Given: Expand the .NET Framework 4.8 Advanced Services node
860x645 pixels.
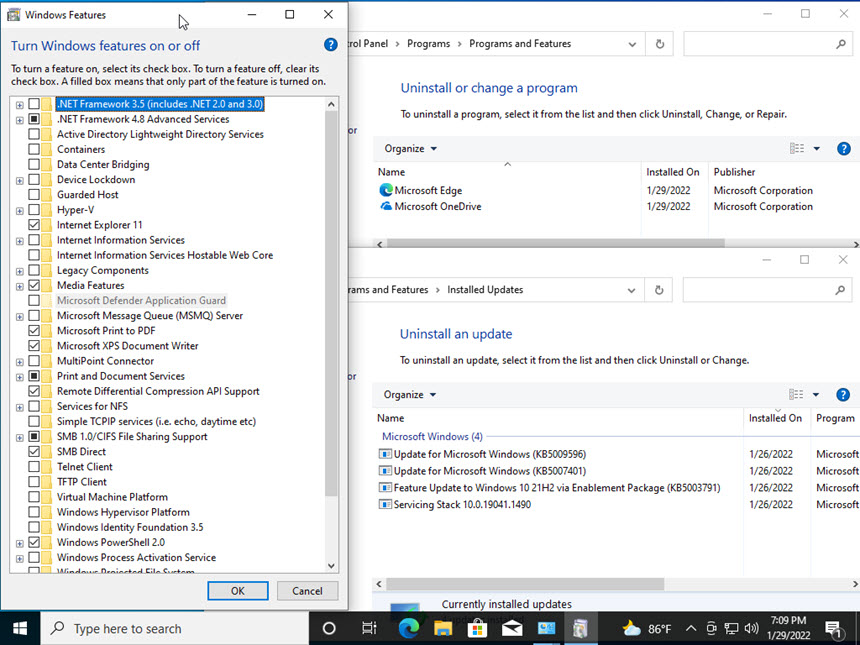Looking at the screenshot, I should pos(20,120).
